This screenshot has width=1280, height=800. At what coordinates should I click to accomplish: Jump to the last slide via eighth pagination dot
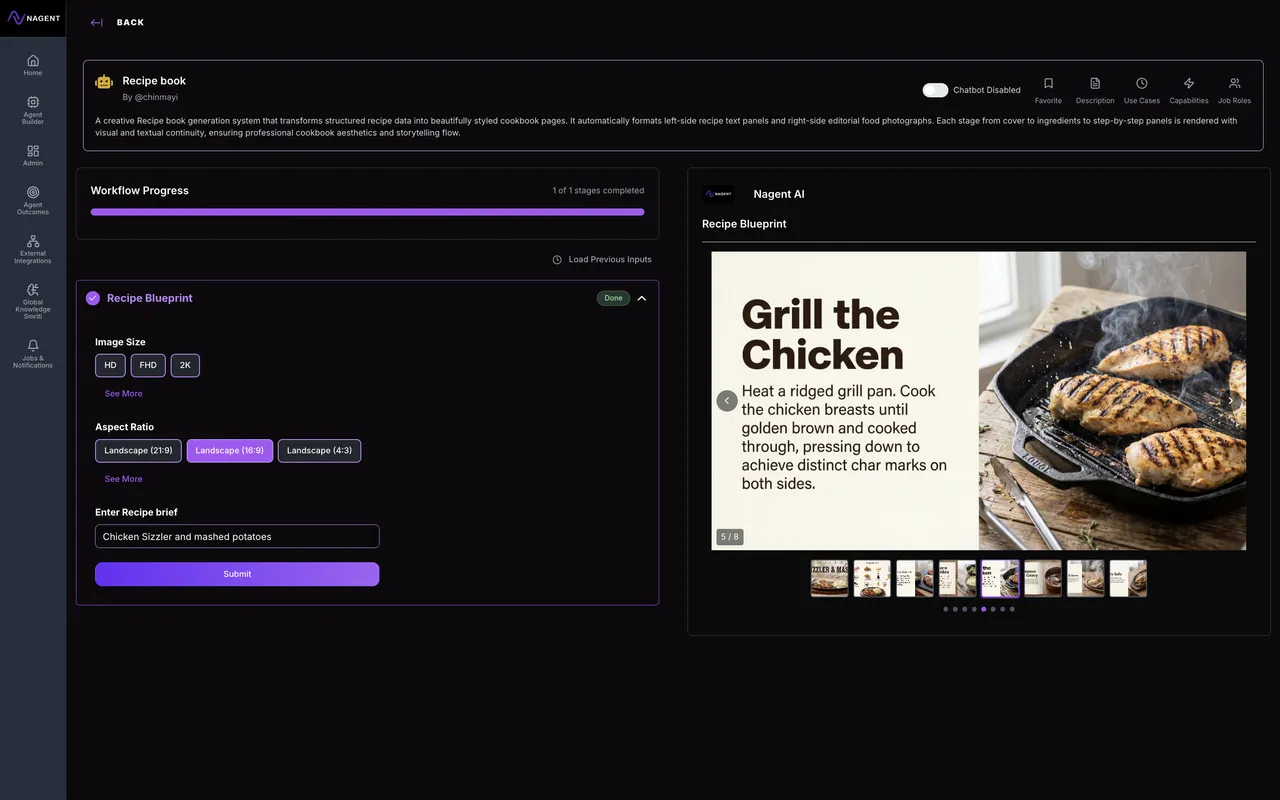click(1012, 609)
